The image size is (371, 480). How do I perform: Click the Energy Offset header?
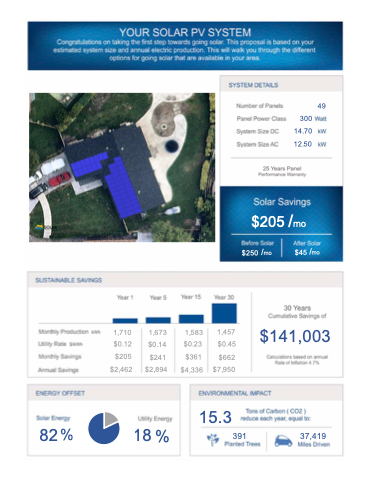point(60,393)
